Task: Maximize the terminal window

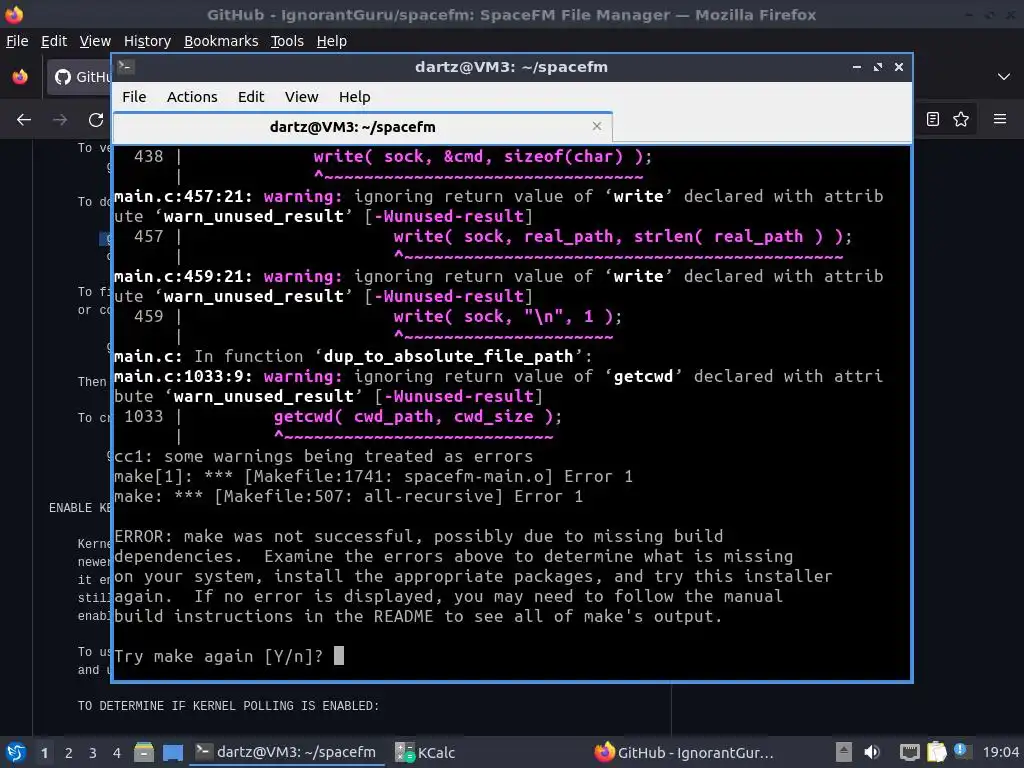Action: point(878,67)
